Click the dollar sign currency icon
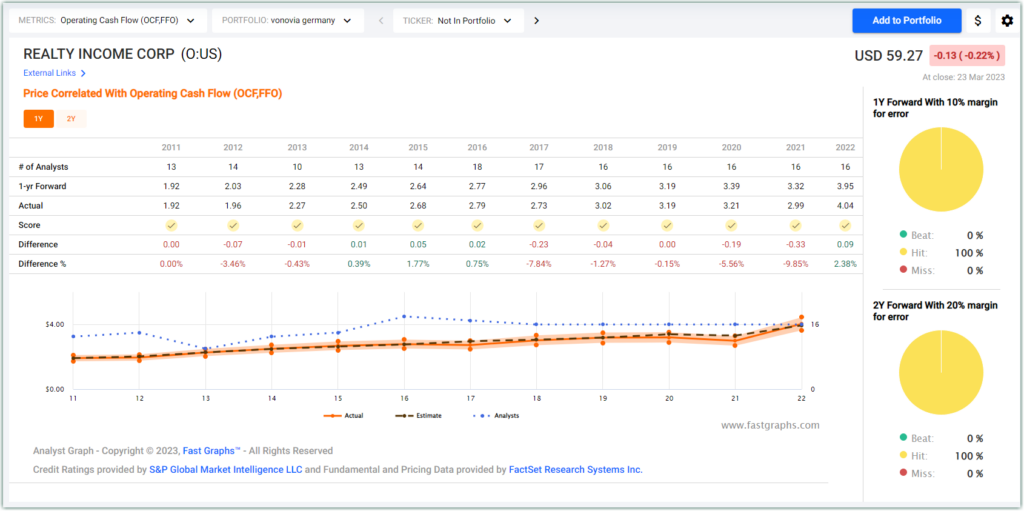The image size is (1024, 511). click(x=977, y=21)
